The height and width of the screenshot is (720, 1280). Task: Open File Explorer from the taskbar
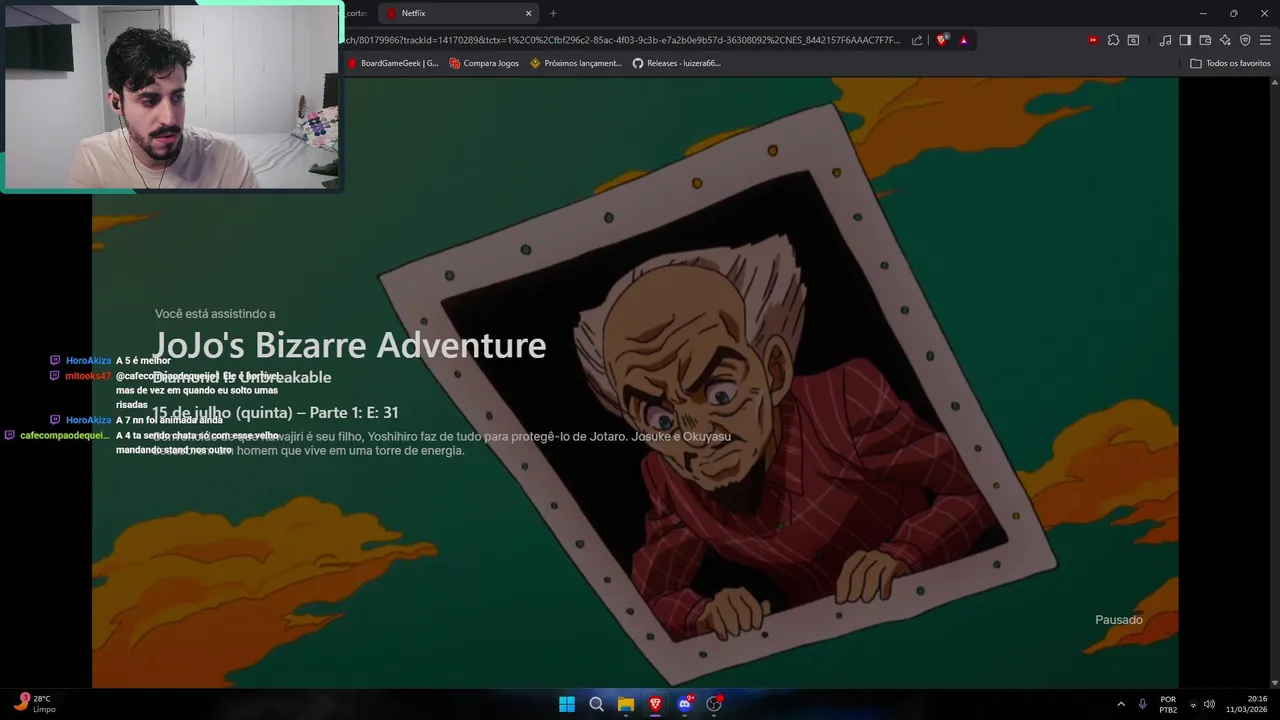click(x=626, y=704)
